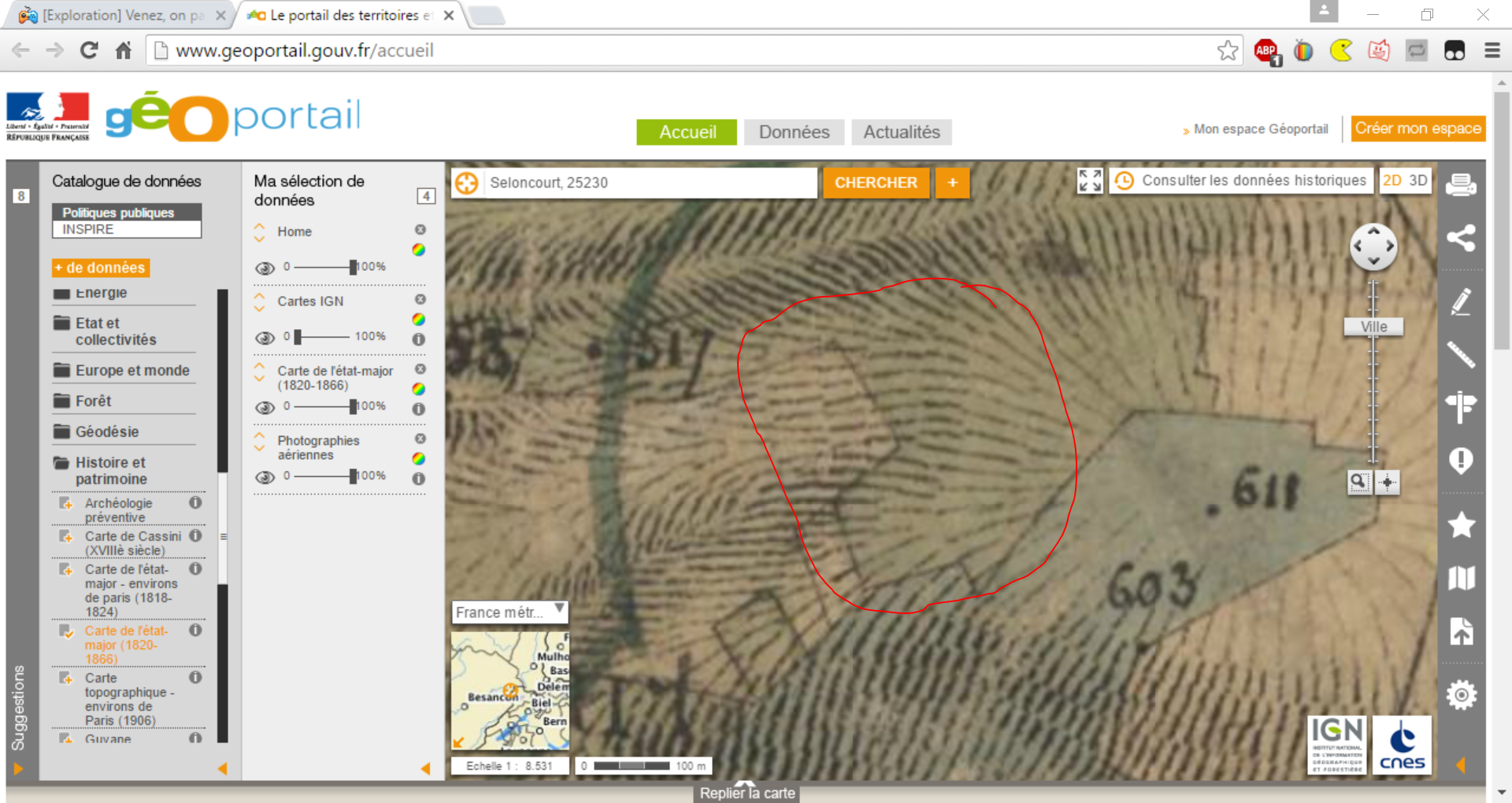
Task: Open the exclamation report tool
Action: point(1461,461)
